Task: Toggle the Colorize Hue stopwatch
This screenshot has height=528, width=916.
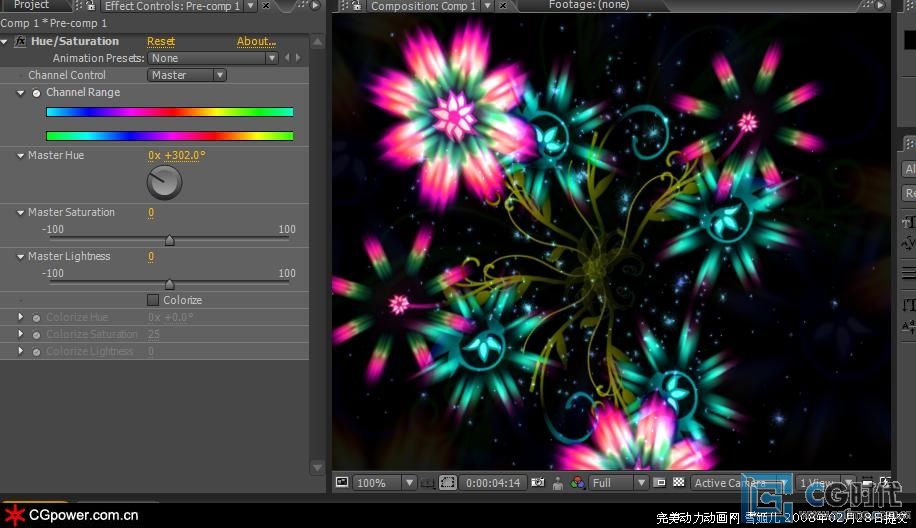Action: point(36,318)
